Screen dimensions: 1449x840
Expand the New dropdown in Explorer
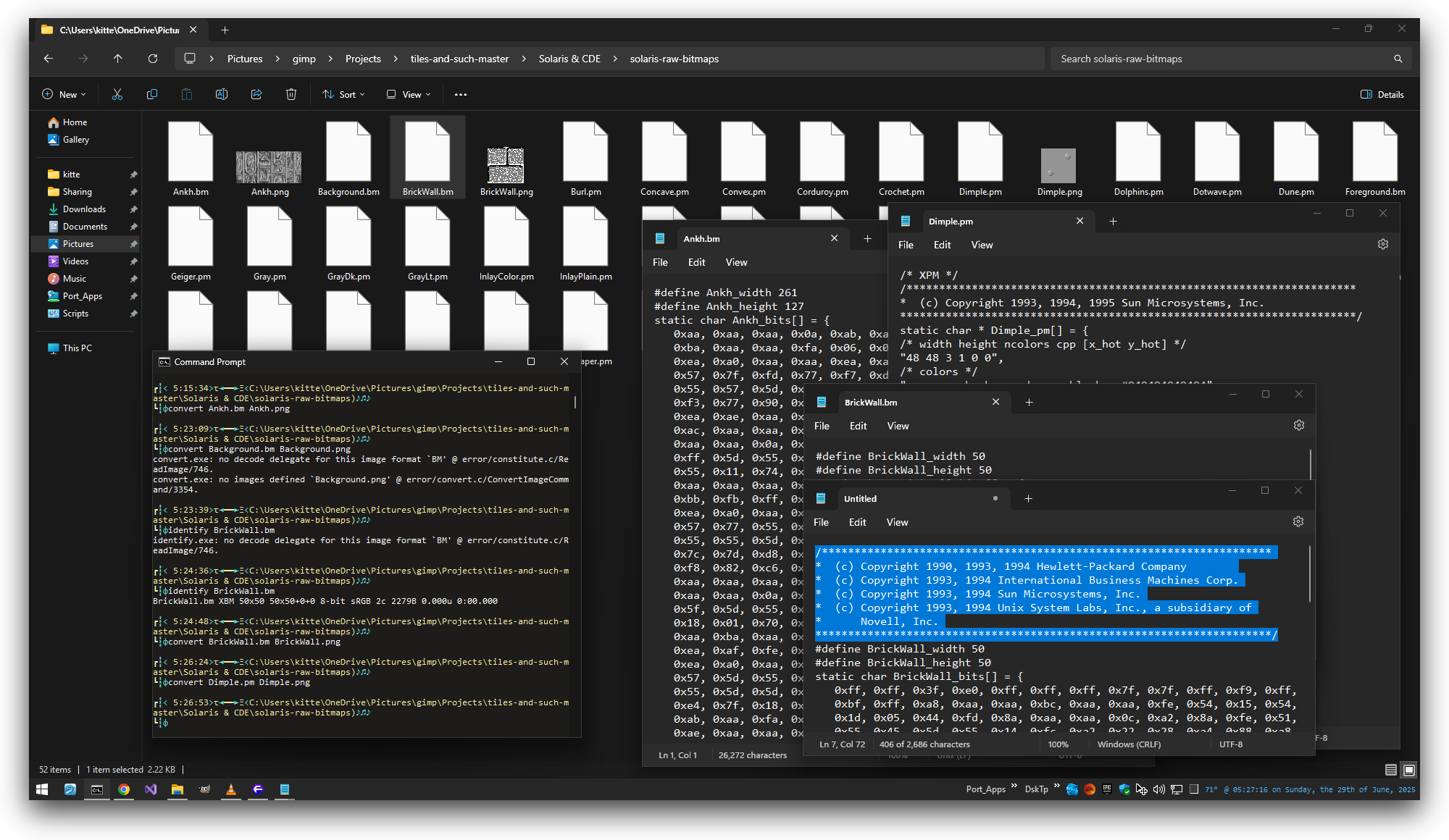(x=64, y=94)
